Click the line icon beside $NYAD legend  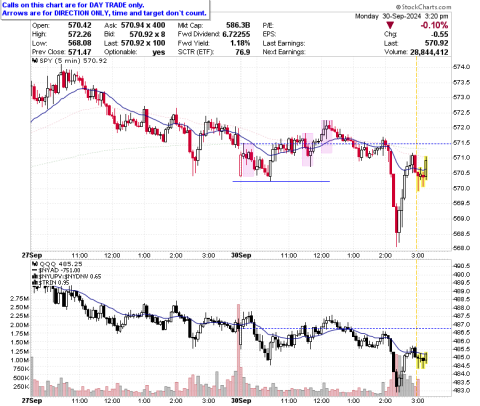tap(34, 270)
